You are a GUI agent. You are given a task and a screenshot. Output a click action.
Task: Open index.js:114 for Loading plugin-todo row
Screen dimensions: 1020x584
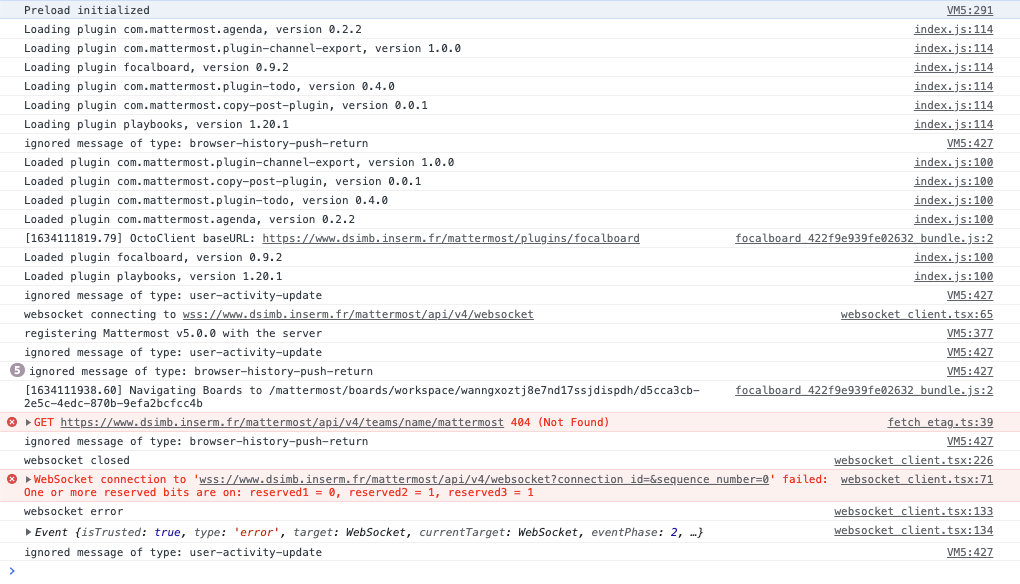click(953, 86)
